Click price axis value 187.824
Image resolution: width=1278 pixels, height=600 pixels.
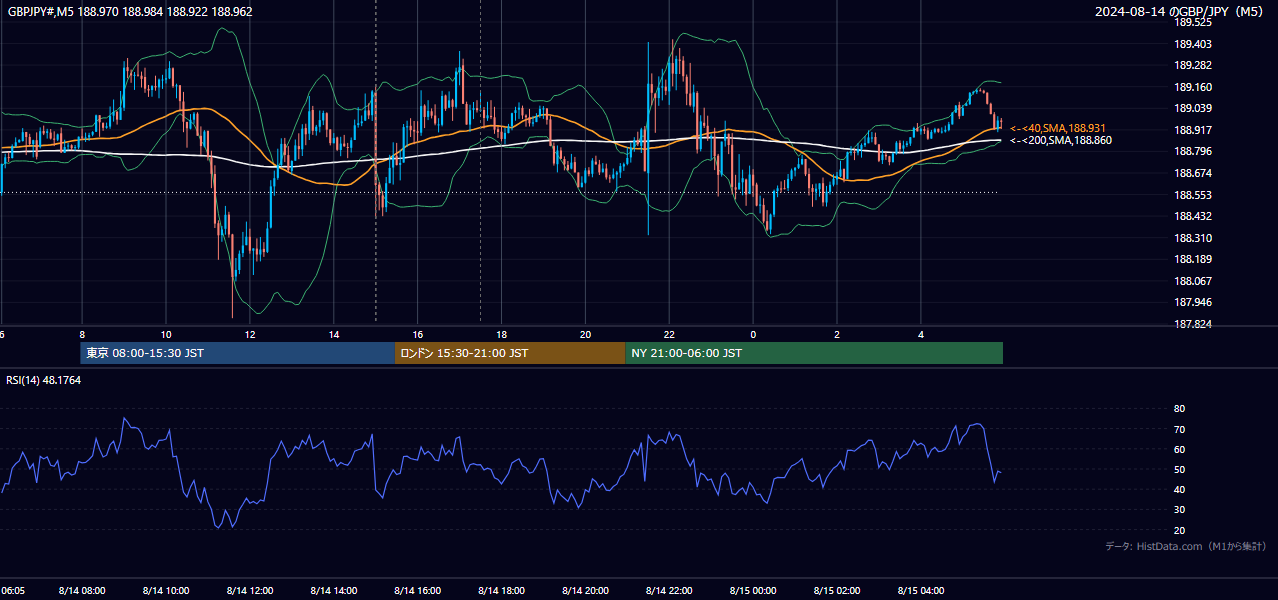(1193, 324)
